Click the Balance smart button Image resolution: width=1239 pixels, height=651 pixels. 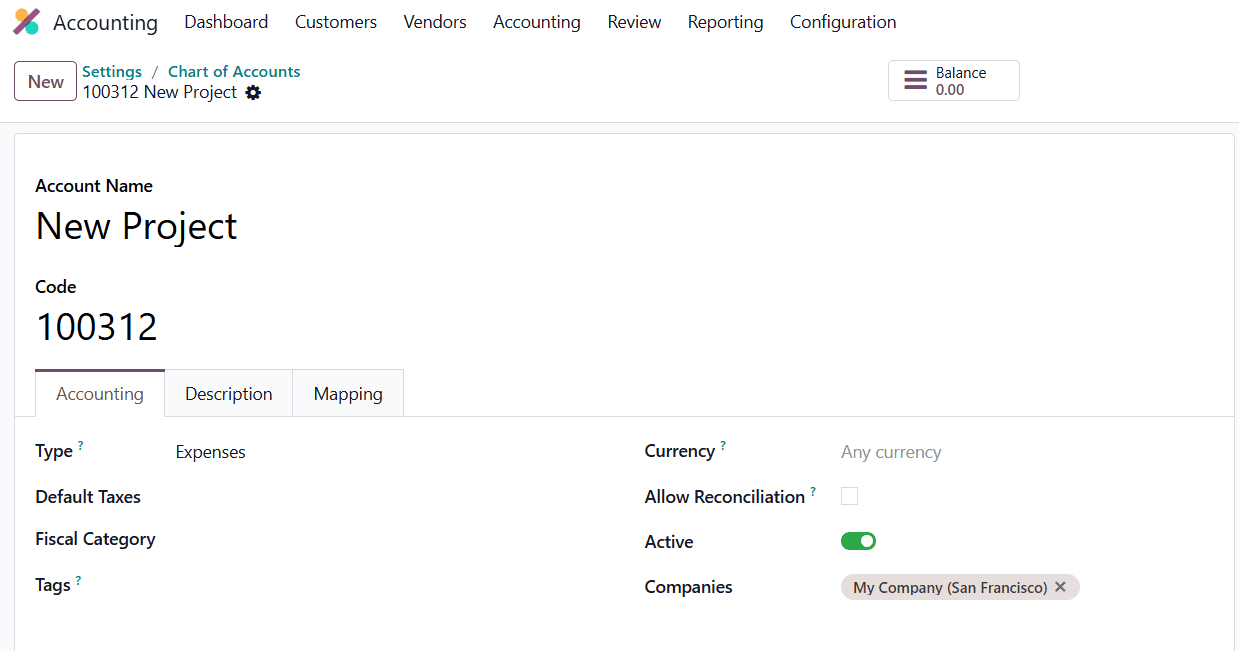point(953,79)
